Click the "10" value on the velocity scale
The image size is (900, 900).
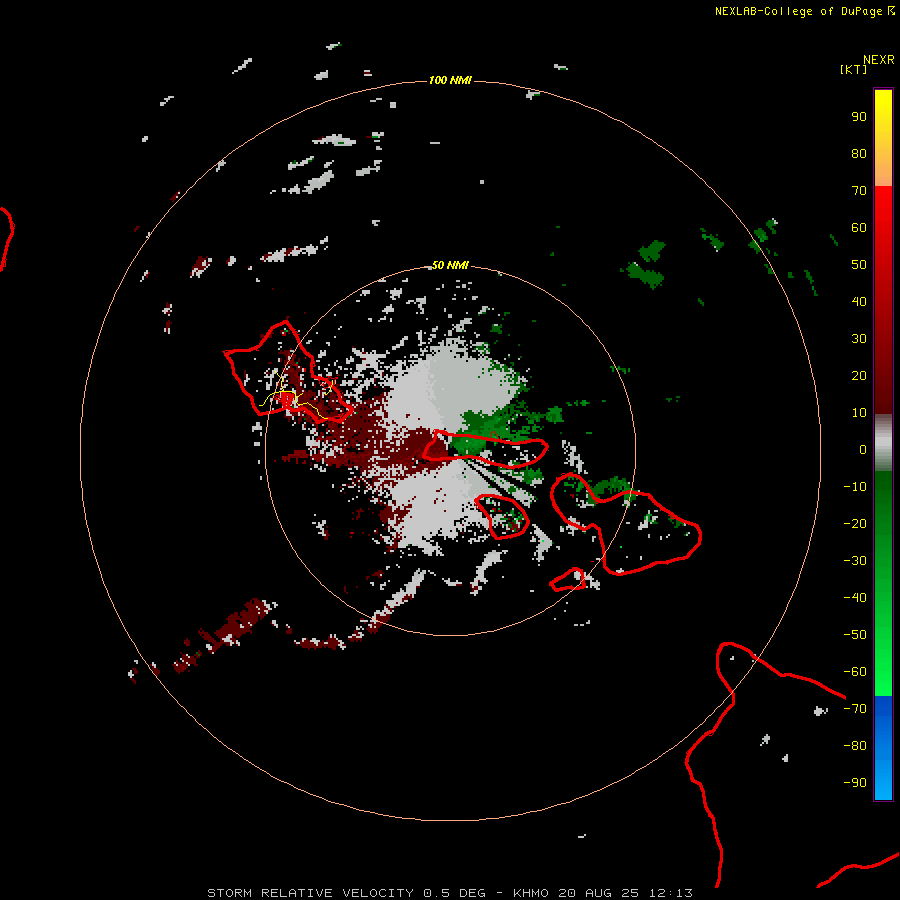(x=859, y=413)
